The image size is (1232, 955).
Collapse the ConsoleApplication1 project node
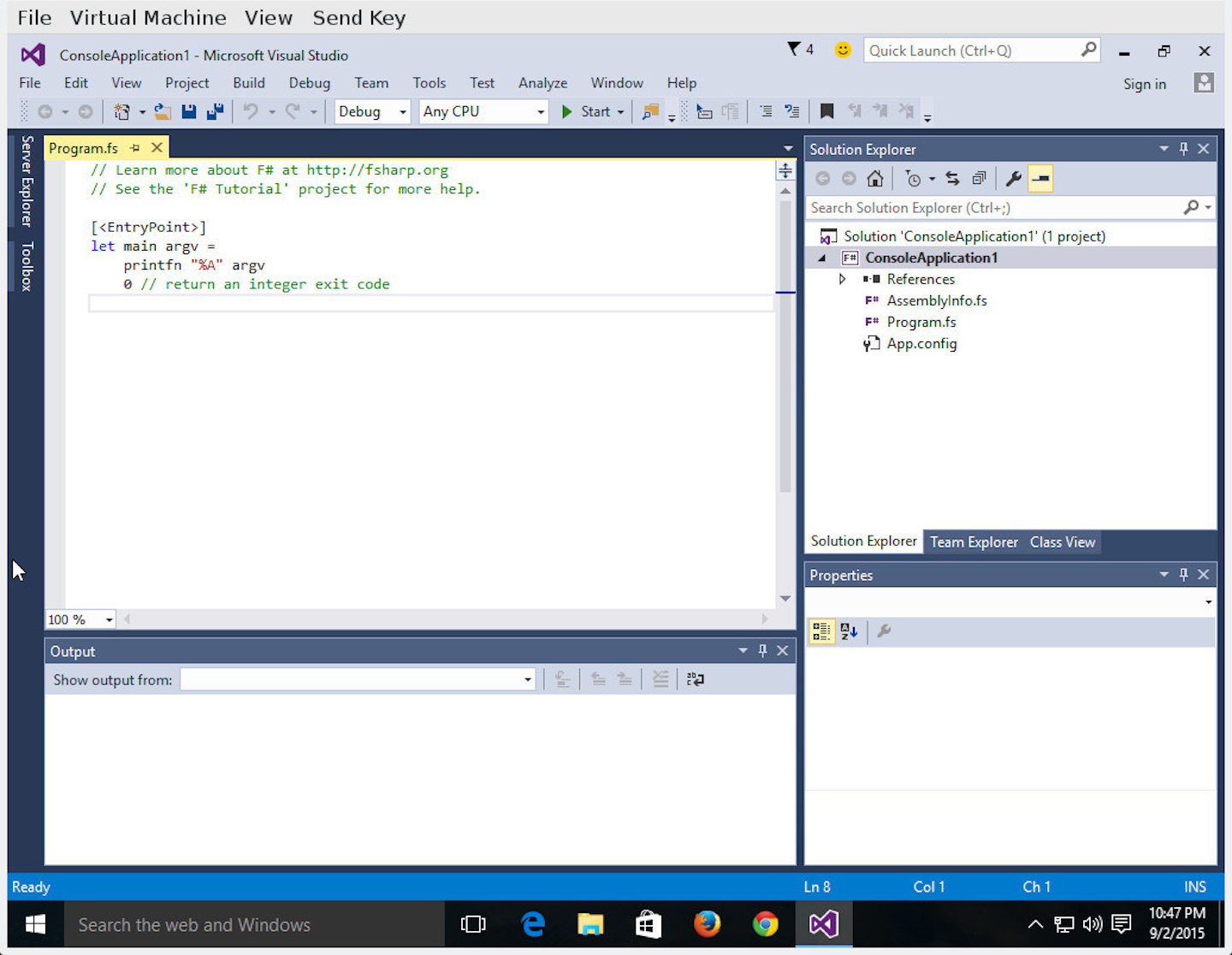pos(822,258)
